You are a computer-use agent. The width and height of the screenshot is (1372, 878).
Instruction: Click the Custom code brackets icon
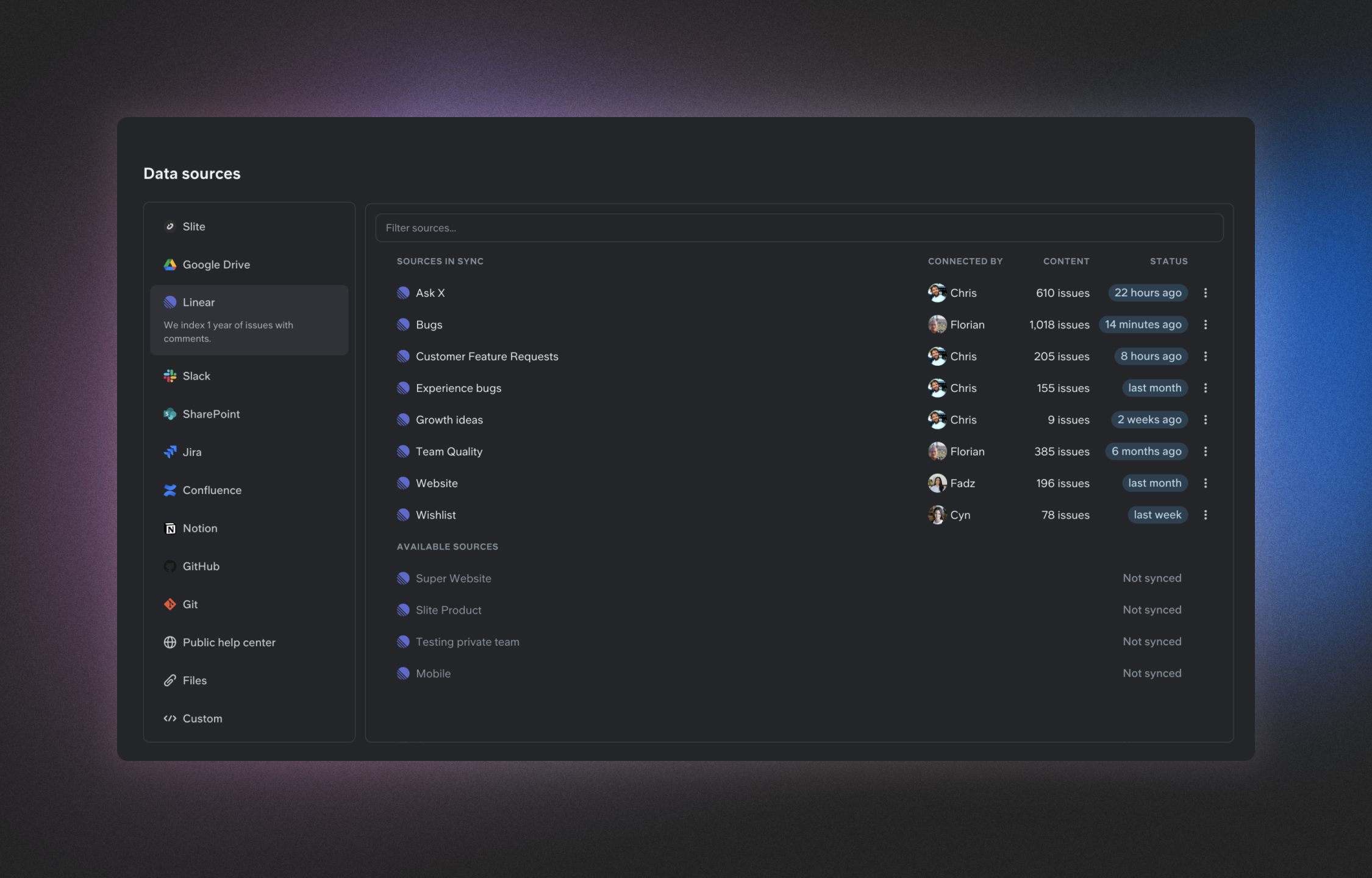[170, 718]
